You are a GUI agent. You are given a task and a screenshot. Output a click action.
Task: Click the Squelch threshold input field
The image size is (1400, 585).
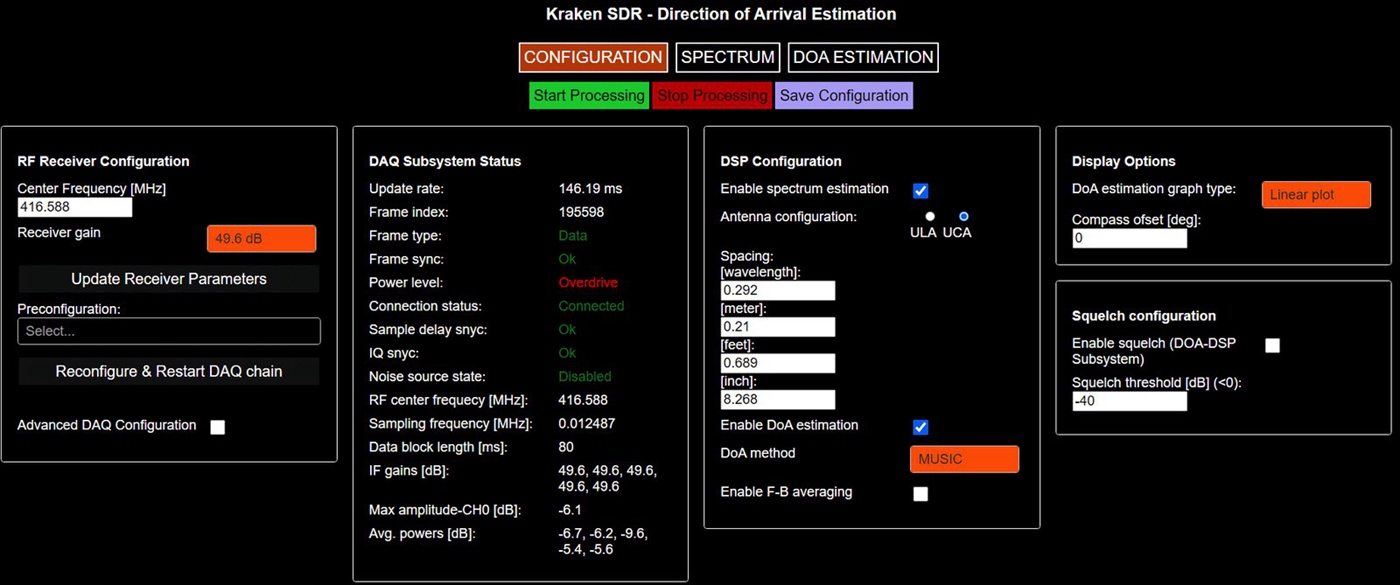coord(1129,401)
